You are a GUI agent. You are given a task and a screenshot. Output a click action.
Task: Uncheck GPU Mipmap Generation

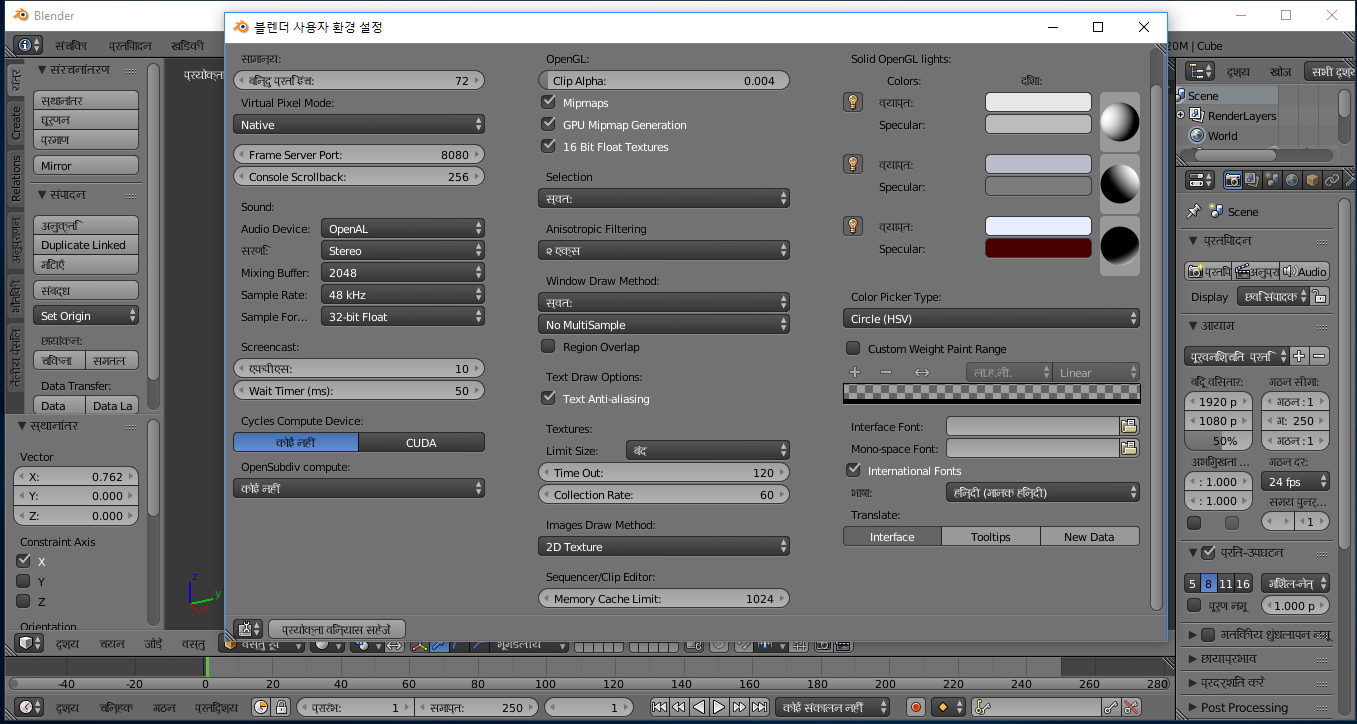tap(548, 124)
